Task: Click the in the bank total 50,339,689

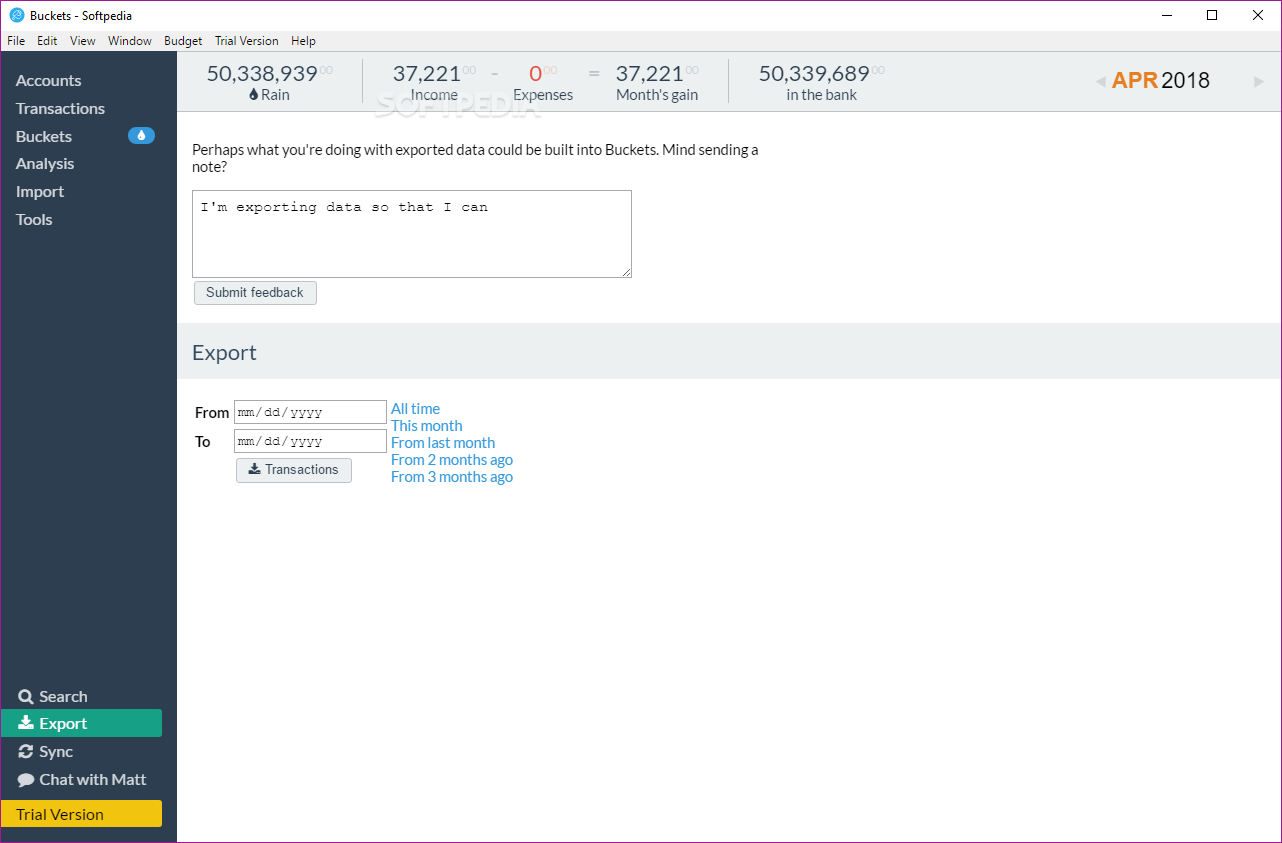Action: [x=821, y=73]
